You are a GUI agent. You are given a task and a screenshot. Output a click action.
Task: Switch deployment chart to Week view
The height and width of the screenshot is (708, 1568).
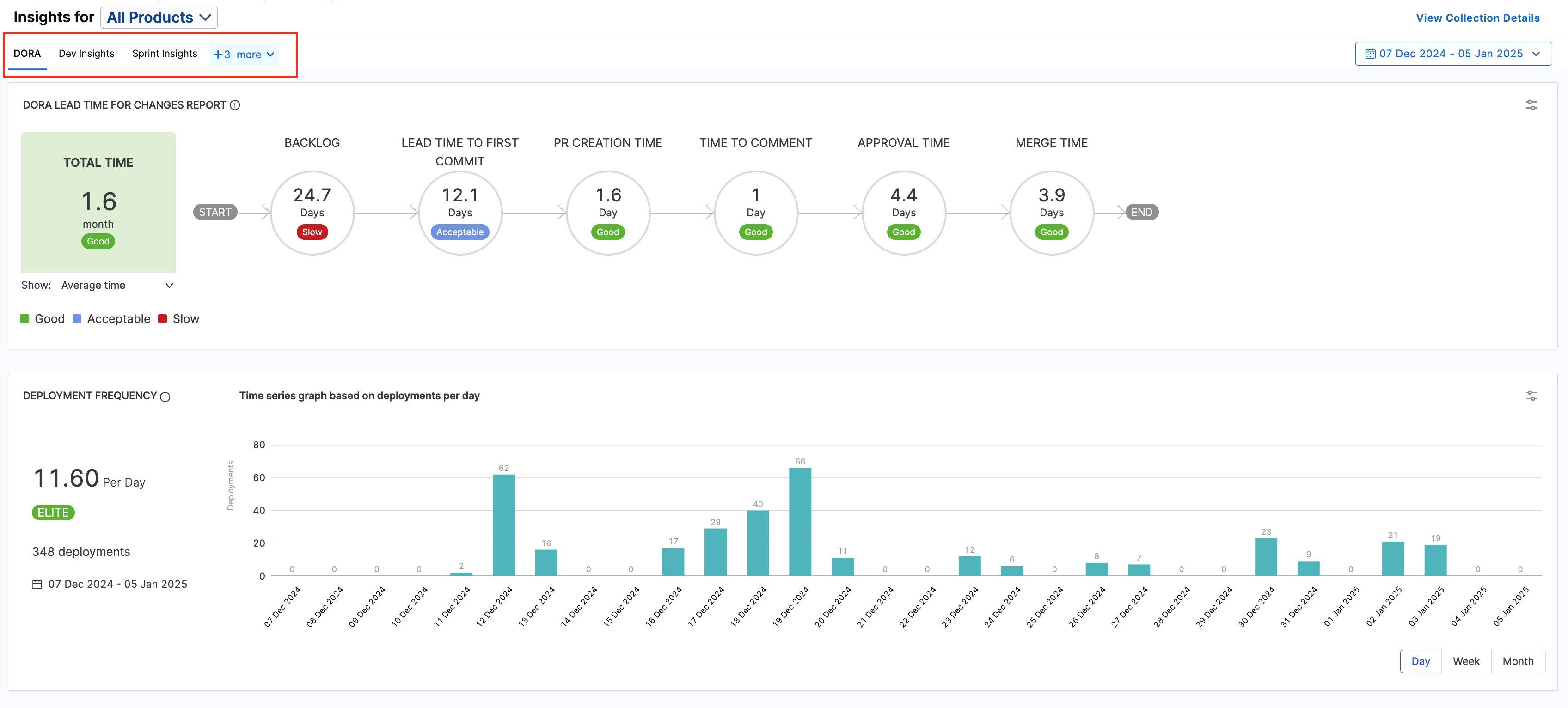point(1466,661)
